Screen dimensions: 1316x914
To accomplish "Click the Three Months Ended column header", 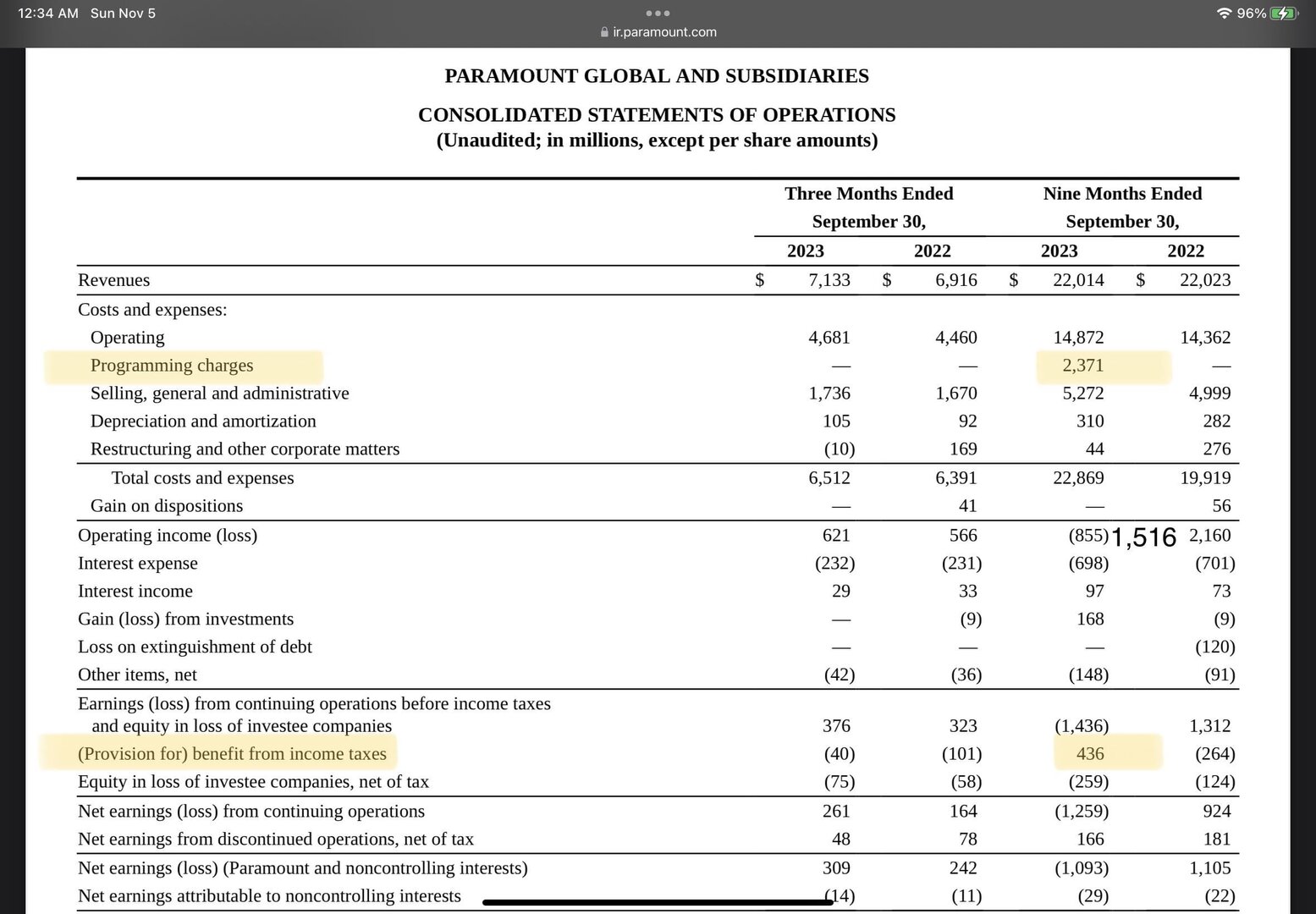I will click(868, 194).
